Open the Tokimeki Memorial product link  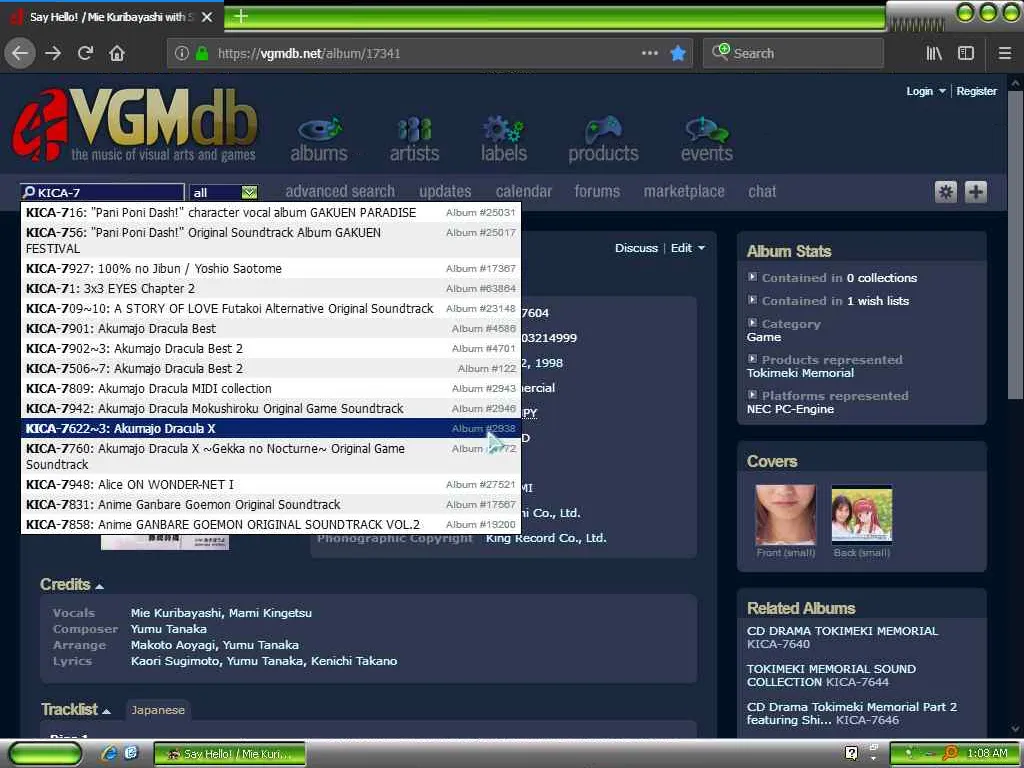click(x=800, y=373)
